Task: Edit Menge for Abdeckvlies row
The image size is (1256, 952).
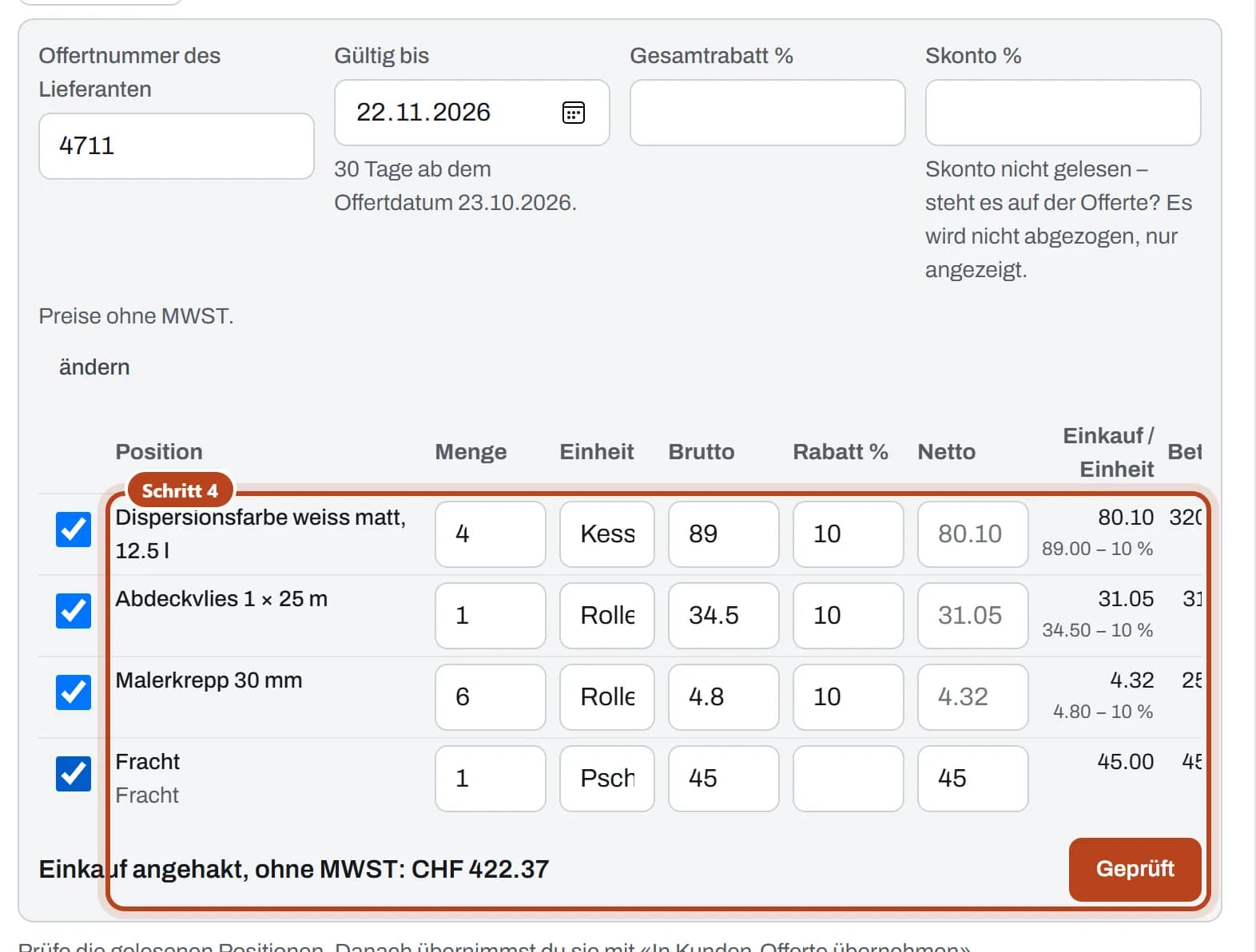Action: 491,616
